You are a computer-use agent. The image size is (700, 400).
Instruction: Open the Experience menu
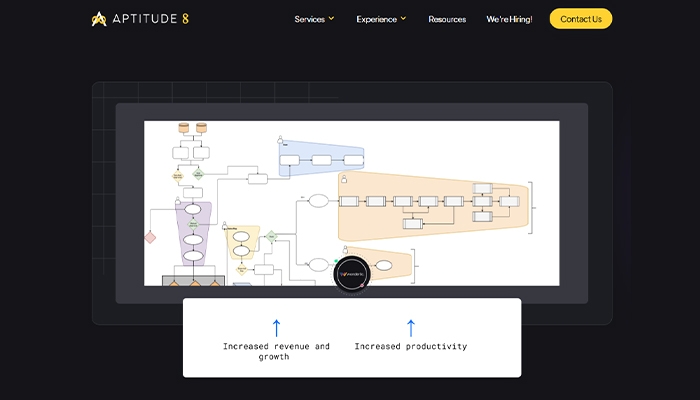(x=376, y=19)
